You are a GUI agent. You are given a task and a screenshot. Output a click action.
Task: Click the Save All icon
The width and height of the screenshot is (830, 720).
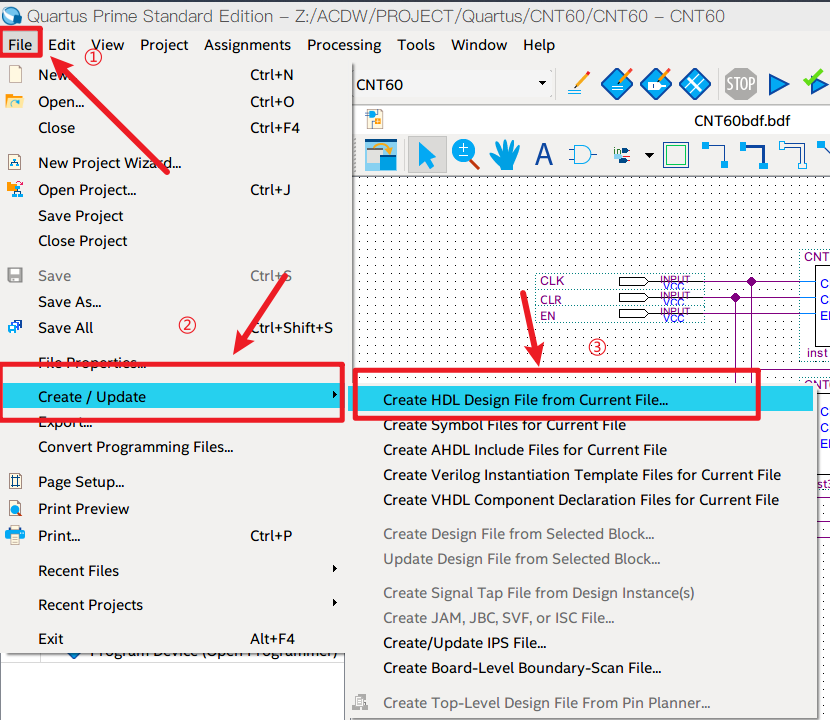click(15, 327)
